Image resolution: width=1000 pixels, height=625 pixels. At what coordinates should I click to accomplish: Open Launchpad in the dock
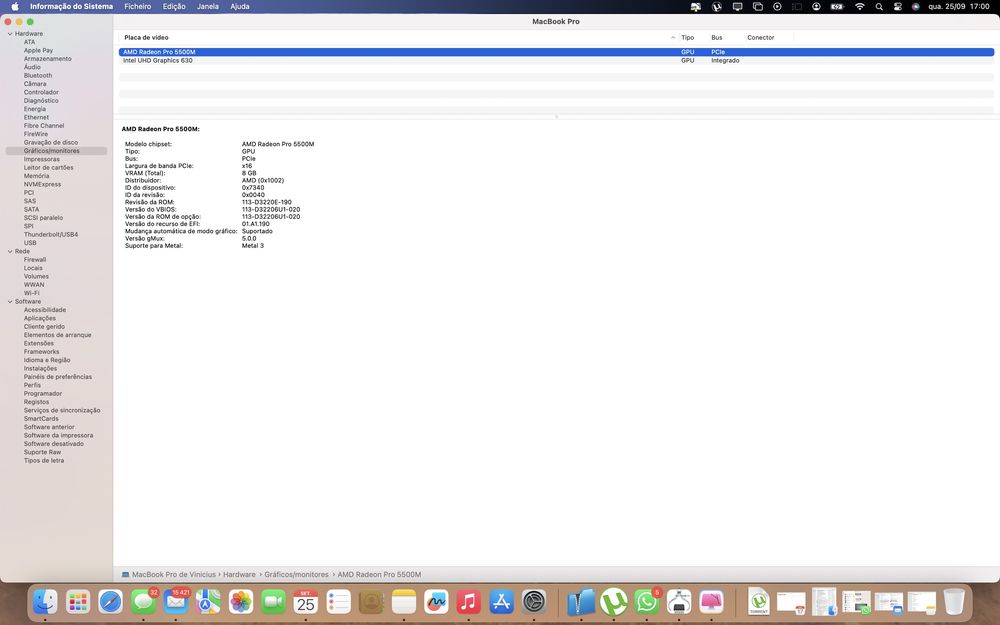tap(78, 601)
